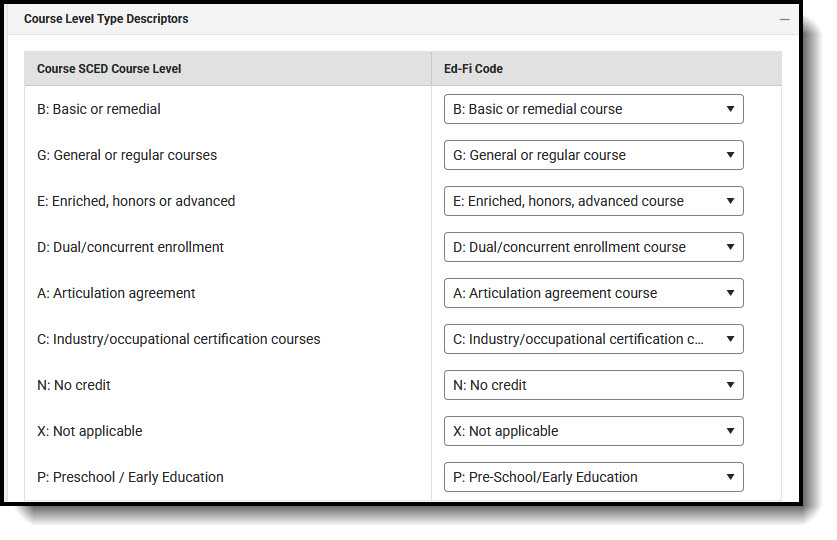This screenshot has width=837, height=540.
Task: Expand the E: Enriched, honors, advanced course dropdown
Action: [593, 201]
